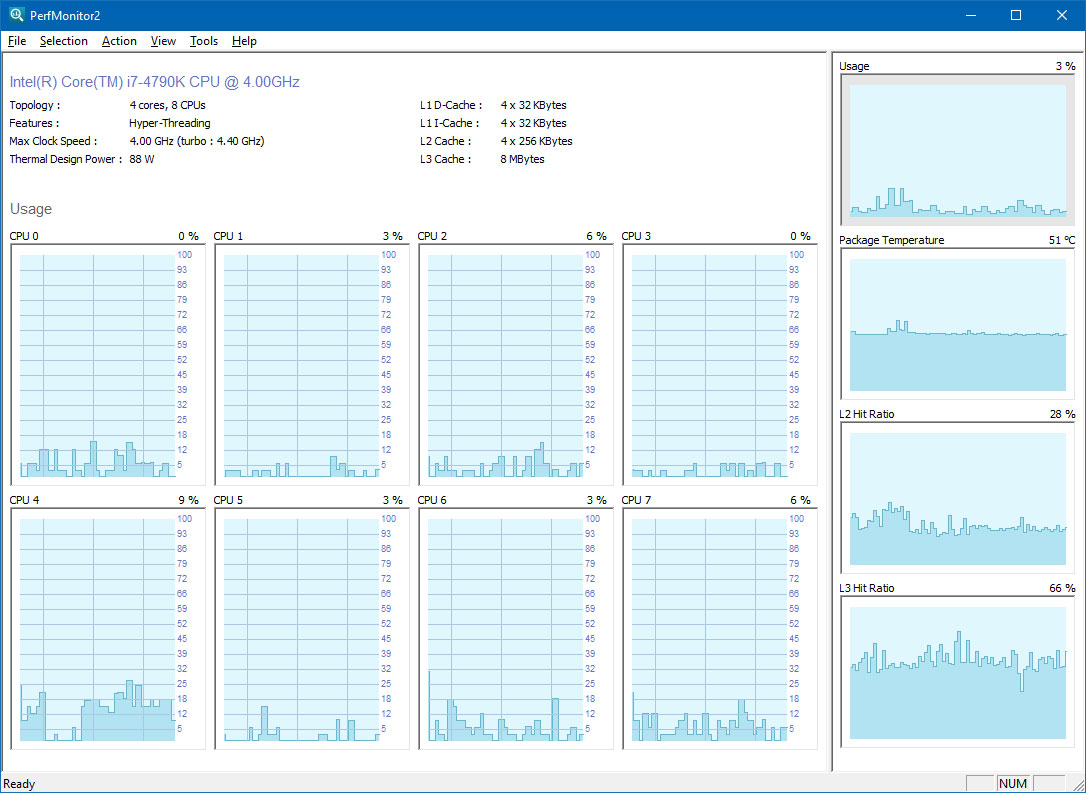Viewport: 1086px width, 793px height.
Task: Open the Help menu
Action: (244, 41)
